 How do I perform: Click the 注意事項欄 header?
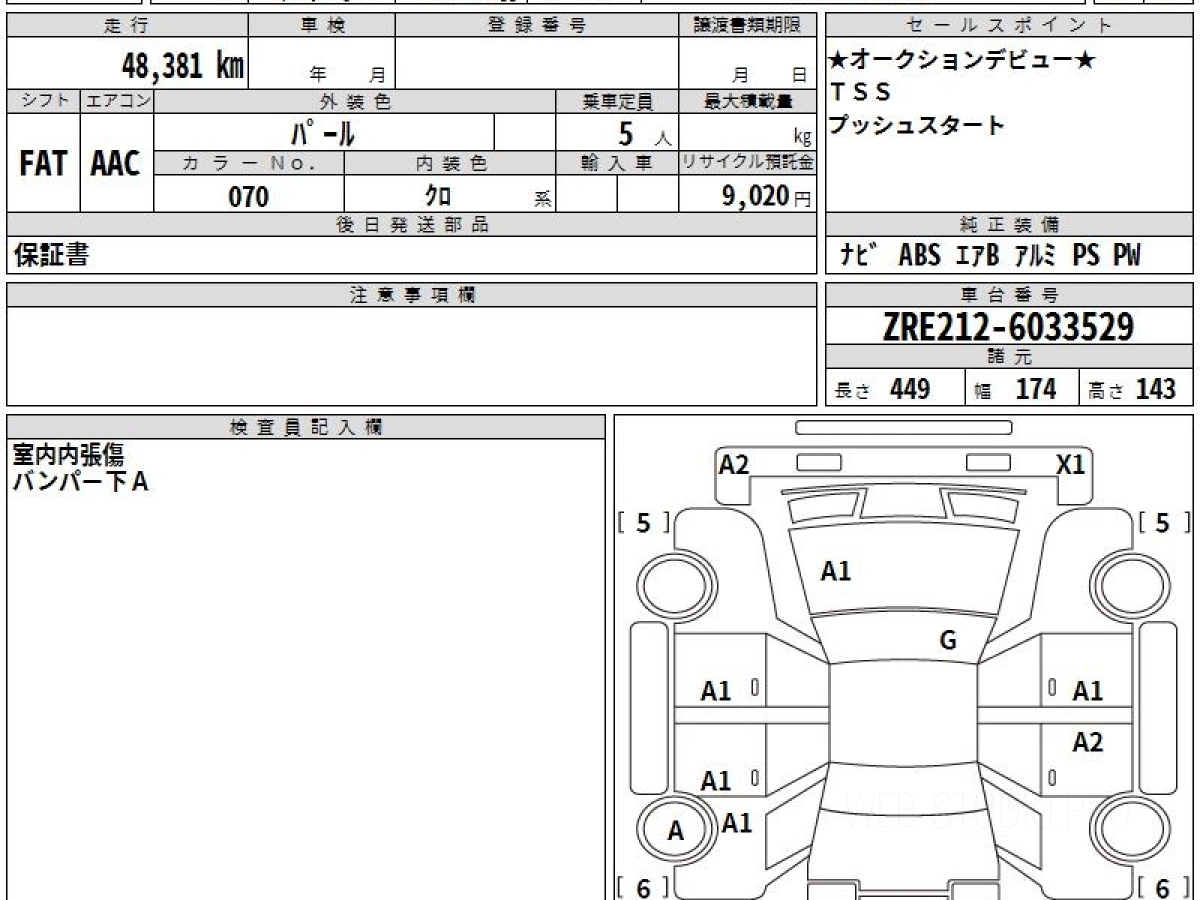click(x=411, y=294)
